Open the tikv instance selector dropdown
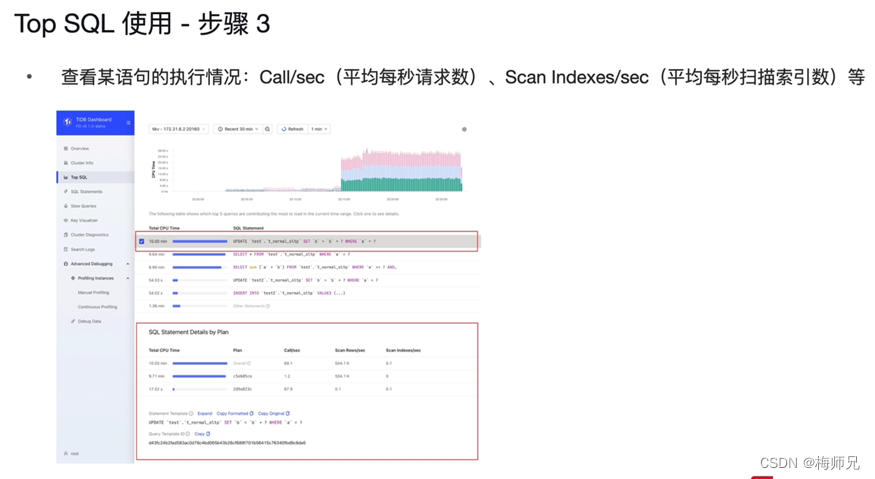The image size is (875, 479). [179, 129]
